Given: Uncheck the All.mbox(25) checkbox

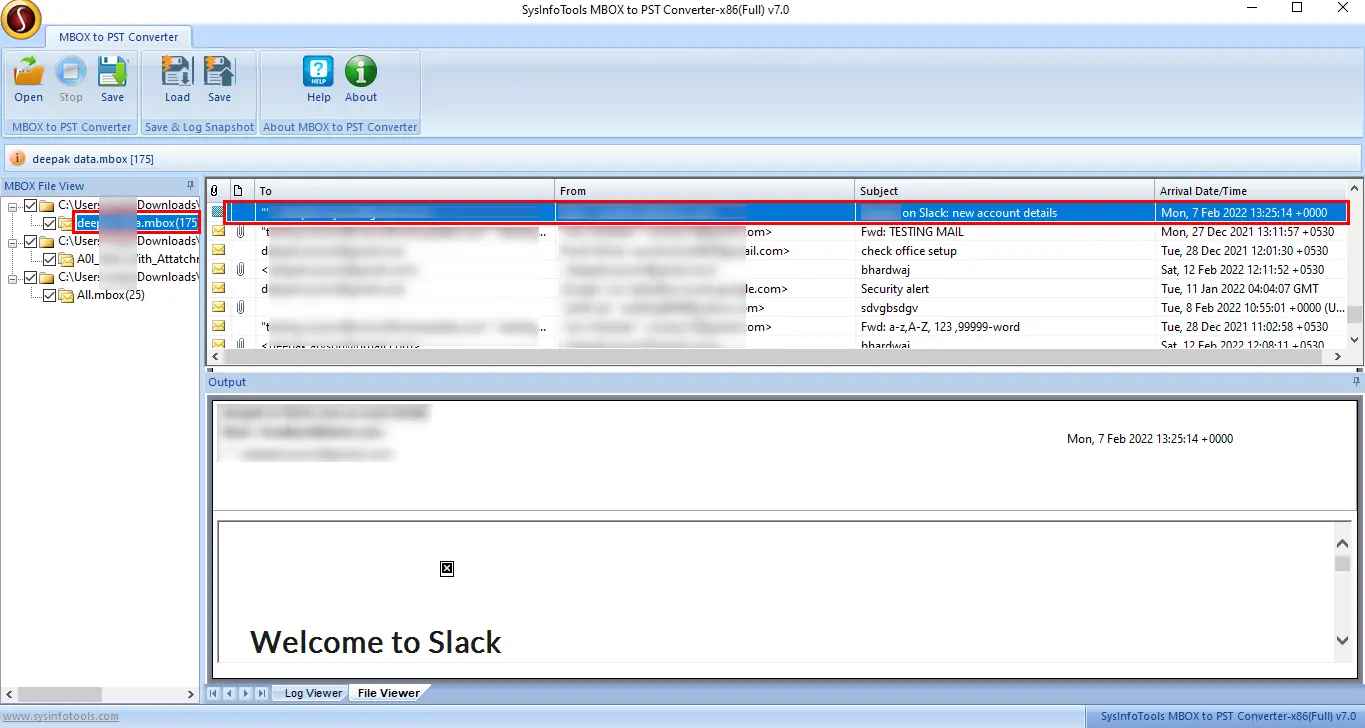Looking at the screenshot, I should (x=50, y=295).
